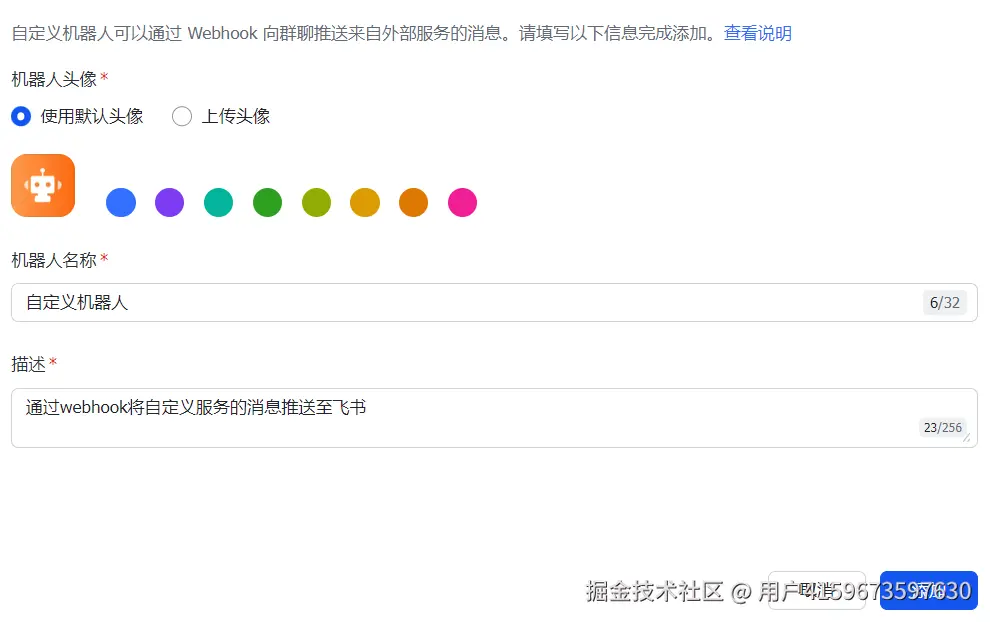
Task: Focus the 机器人名称 text input field
Action: click(x=494, y=302)
